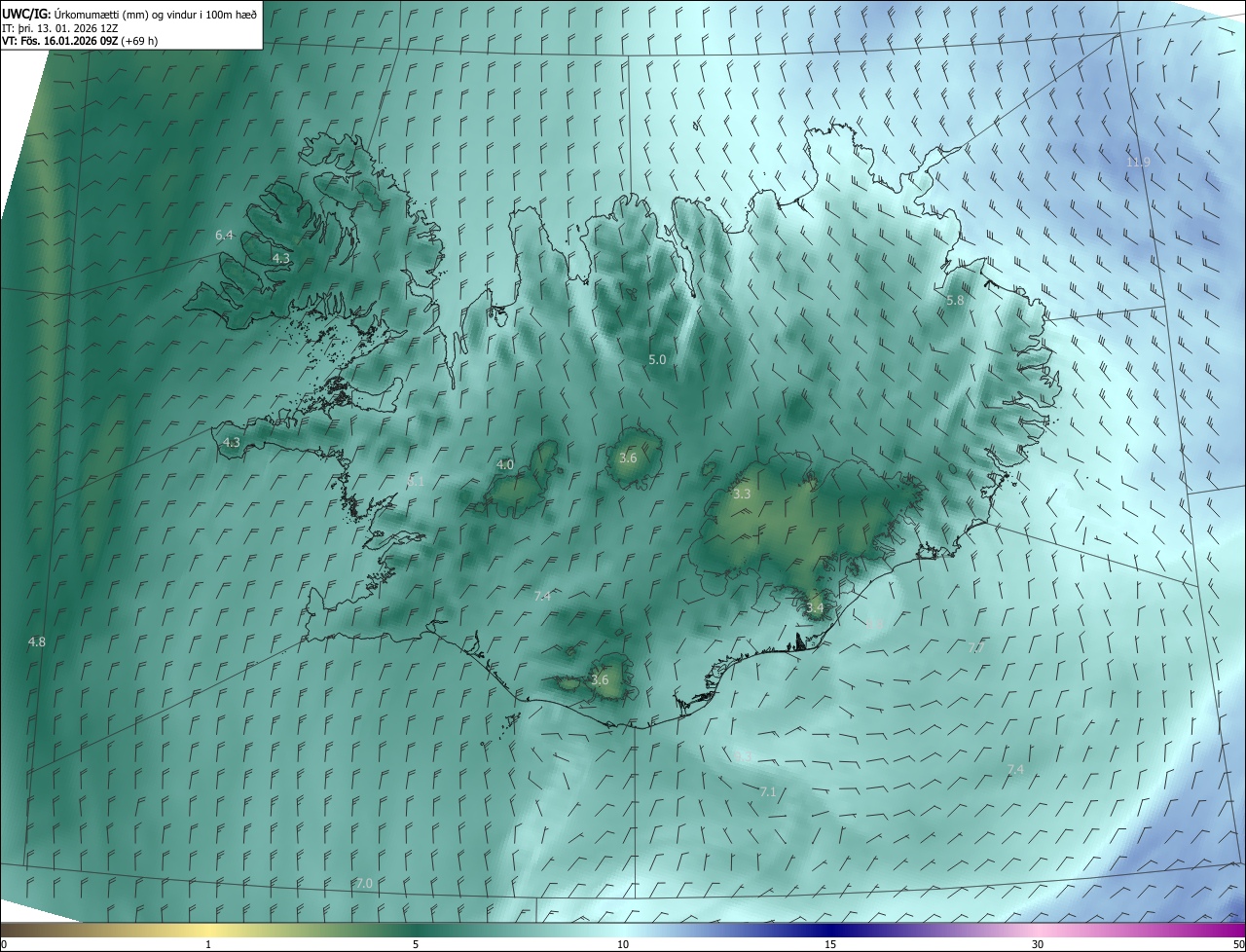Click the yellow section of the colour scale
This screenshot has height=952, width=1246.
[x=208, y=930]
